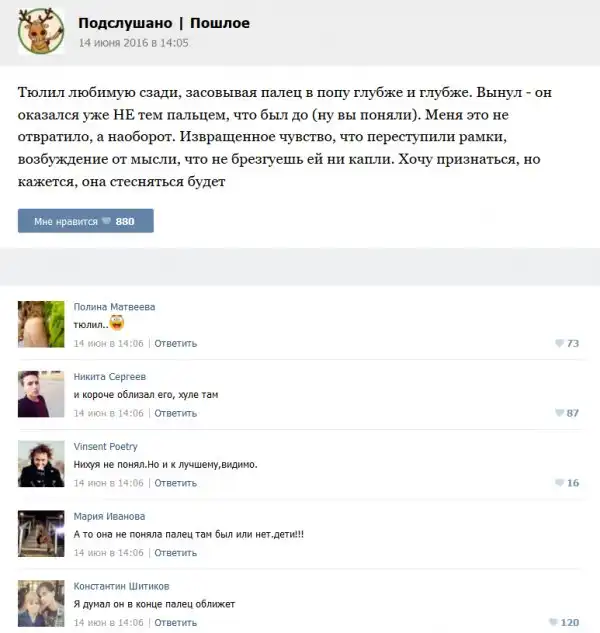The image size is (600, 633).
Task: Reply to Константин Шитиков's comment
Action: 176,623
